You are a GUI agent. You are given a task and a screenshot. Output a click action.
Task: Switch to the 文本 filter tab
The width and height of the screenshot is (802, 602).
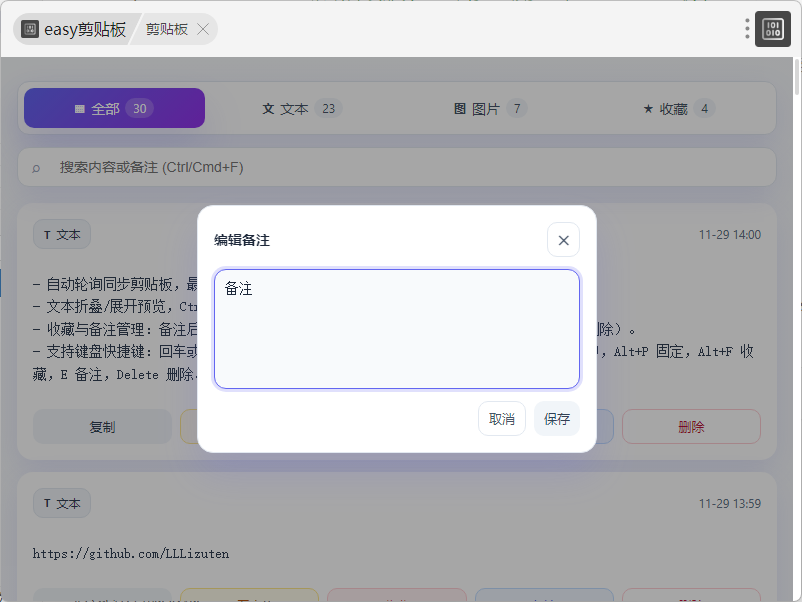[x=301, y=108]
